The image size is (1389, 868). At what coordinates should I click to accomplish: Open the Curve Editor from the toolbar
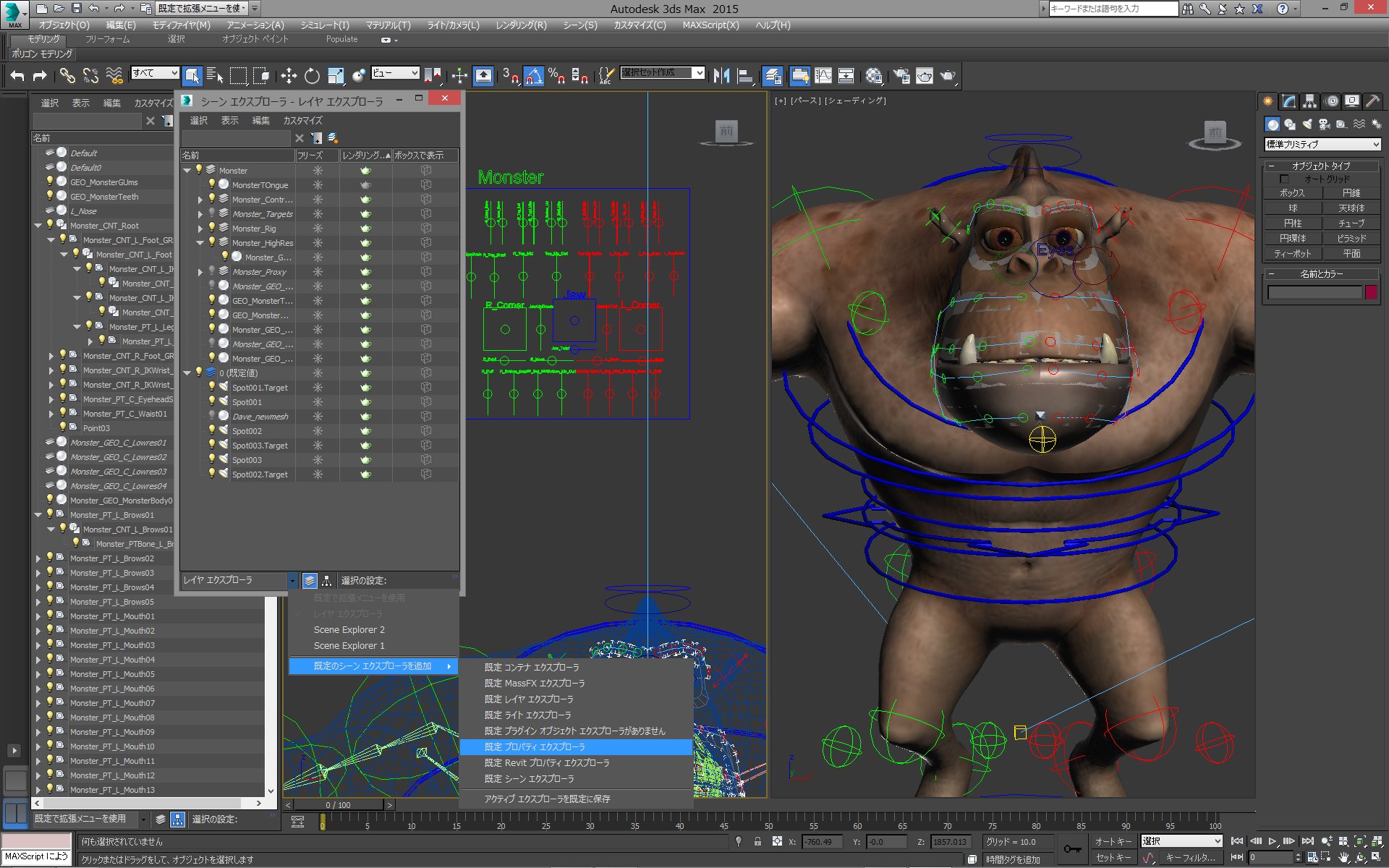[823, 75]
